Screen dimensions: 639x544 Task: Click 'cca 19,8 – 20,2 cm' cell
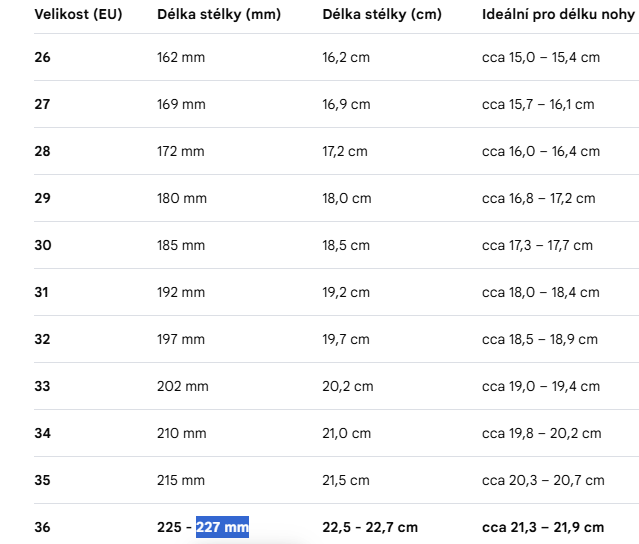[542, 433]
